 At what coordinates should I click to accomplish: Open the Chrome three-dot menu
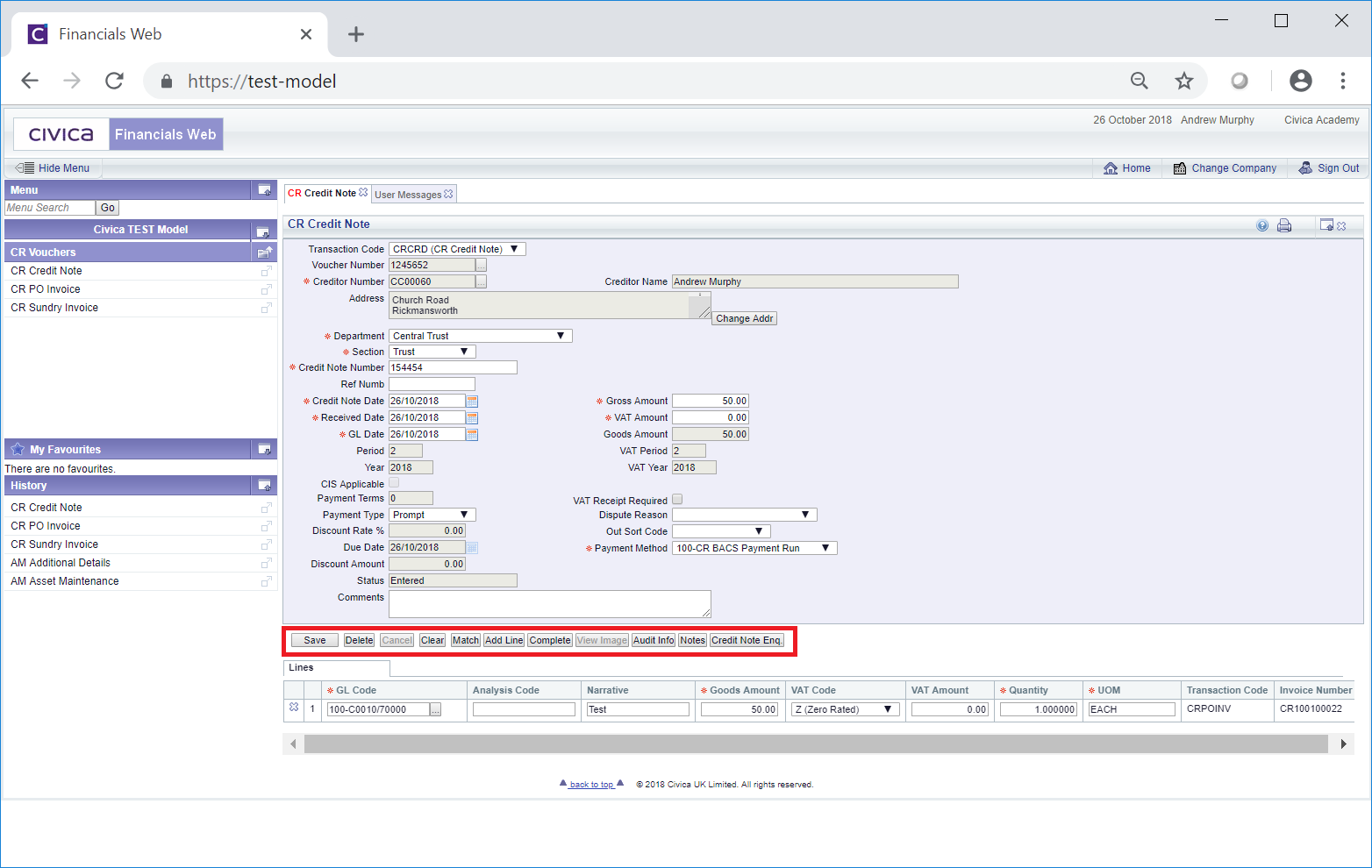tap(1343, 82)
